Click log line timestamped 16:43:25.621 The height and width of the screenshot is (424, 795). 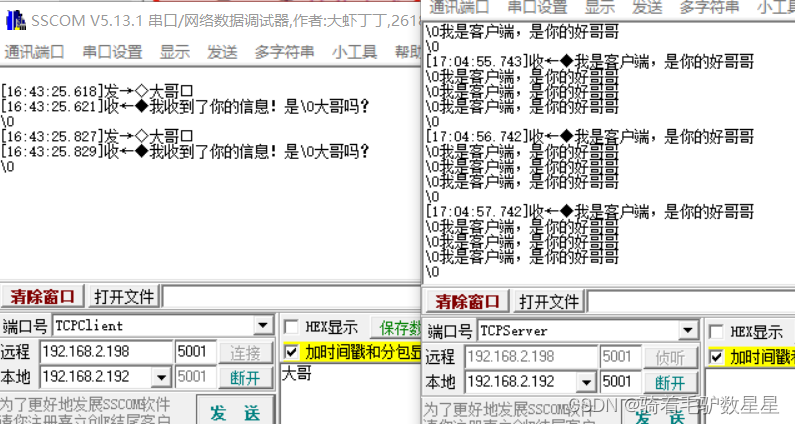pyautogui.click(x=185, y=107)
